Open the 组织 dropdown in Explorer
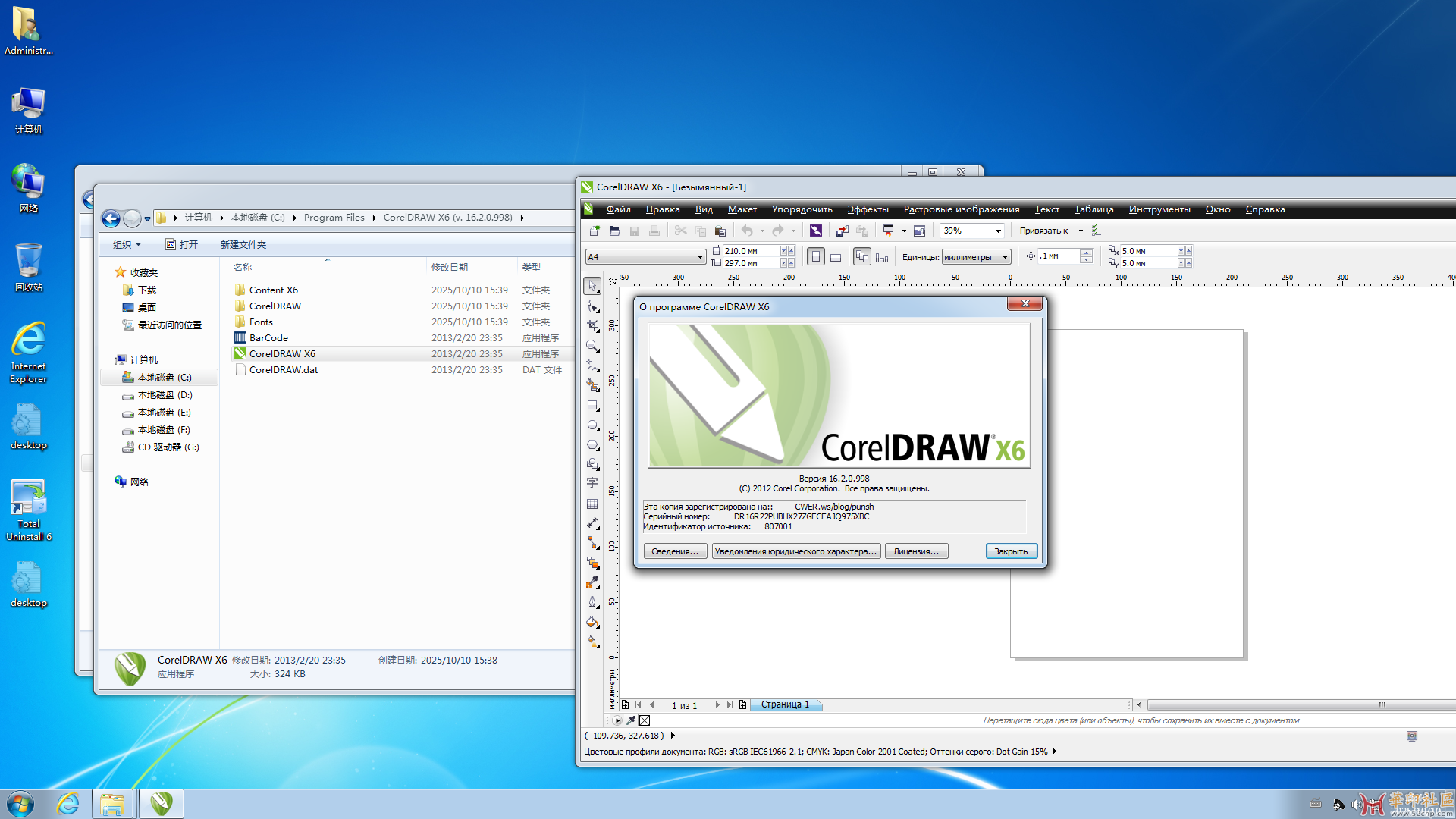Viewport: 1456px width, 819px height. point(127,244)
